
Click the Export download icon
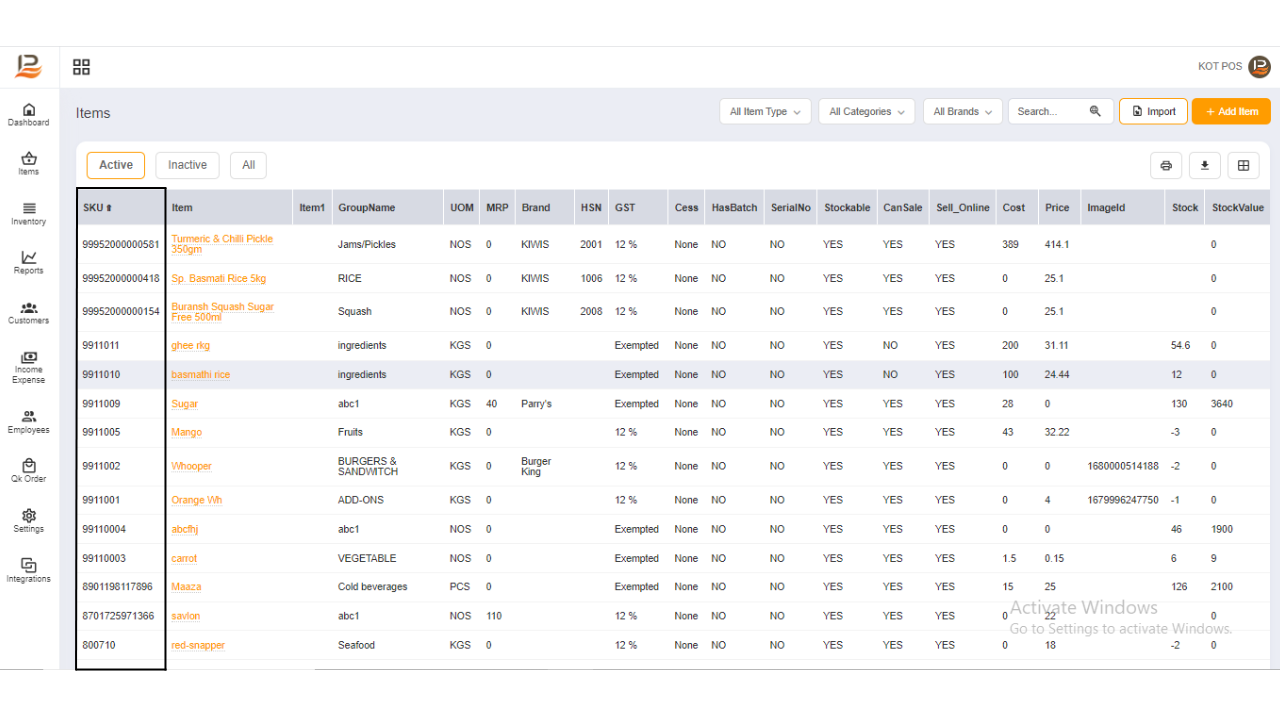point(1204,165)
